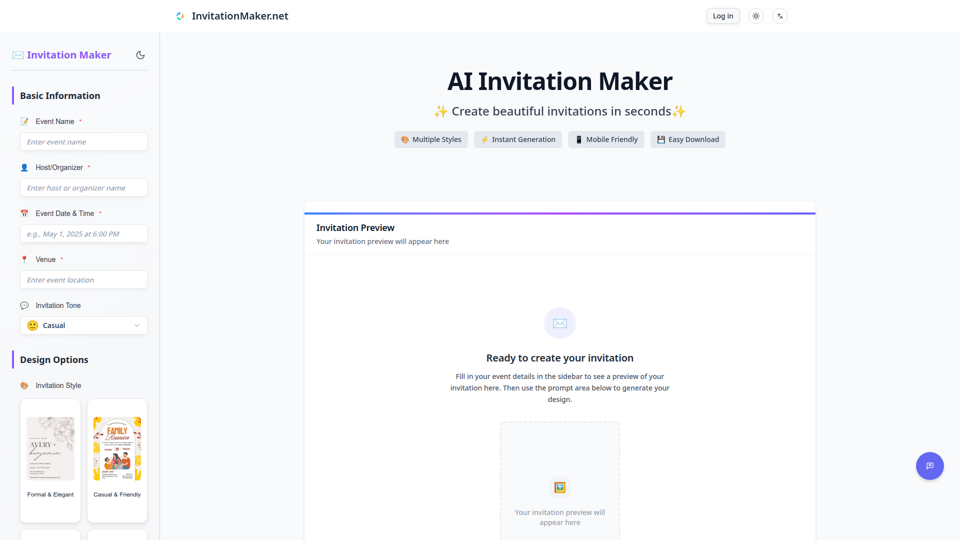Click the lightning icon on Instant Generation badge

(x=484, y=140)
